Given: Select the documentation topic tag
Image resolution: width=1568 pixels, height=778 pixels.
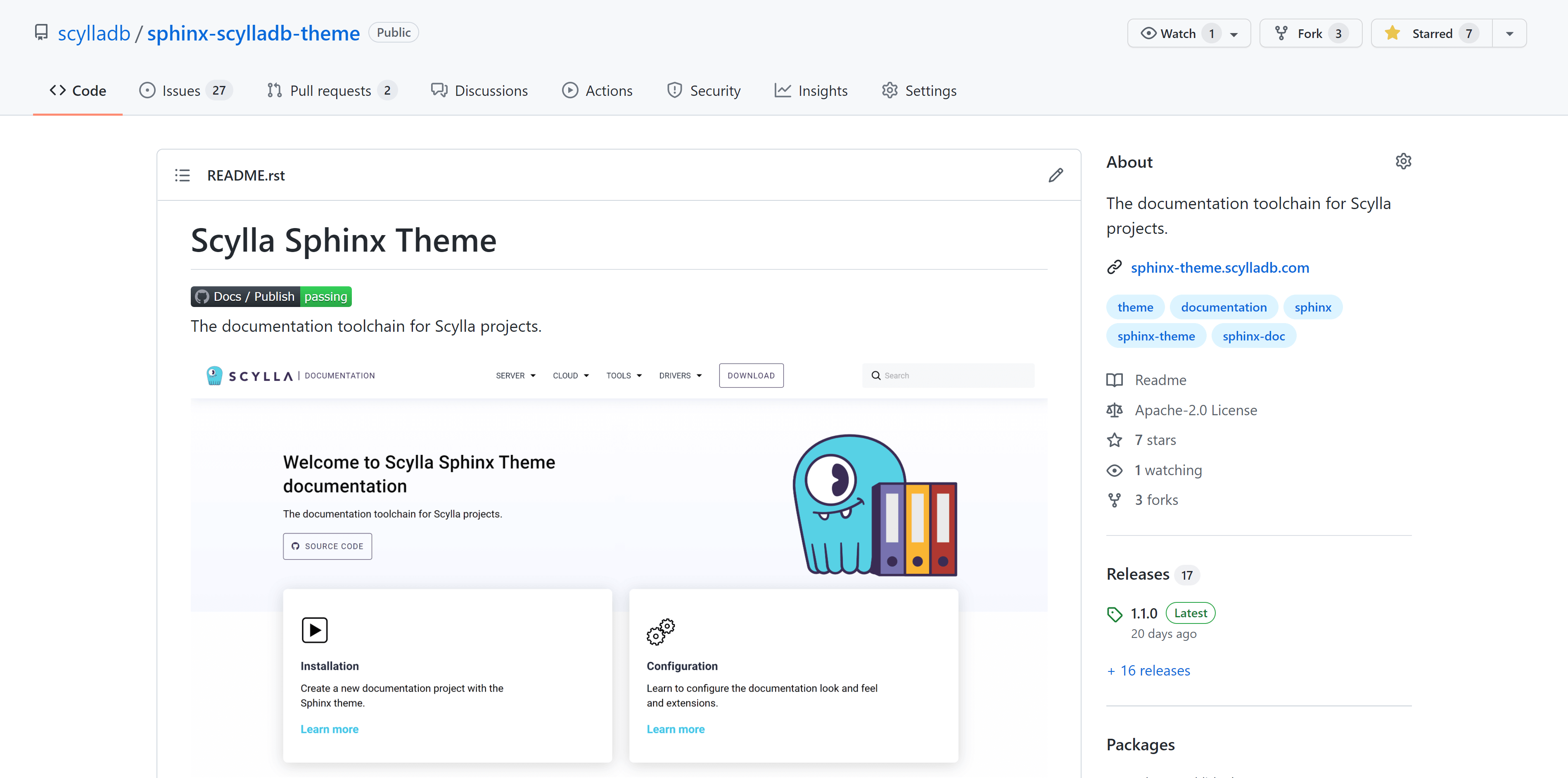Looking at the screenshot, I should coord(1224,307).
